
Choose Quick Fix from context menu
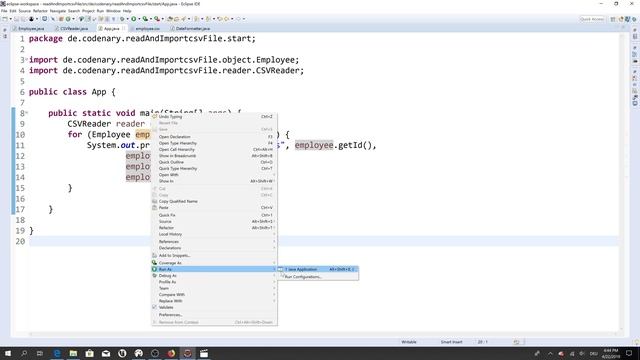point(214,215)
